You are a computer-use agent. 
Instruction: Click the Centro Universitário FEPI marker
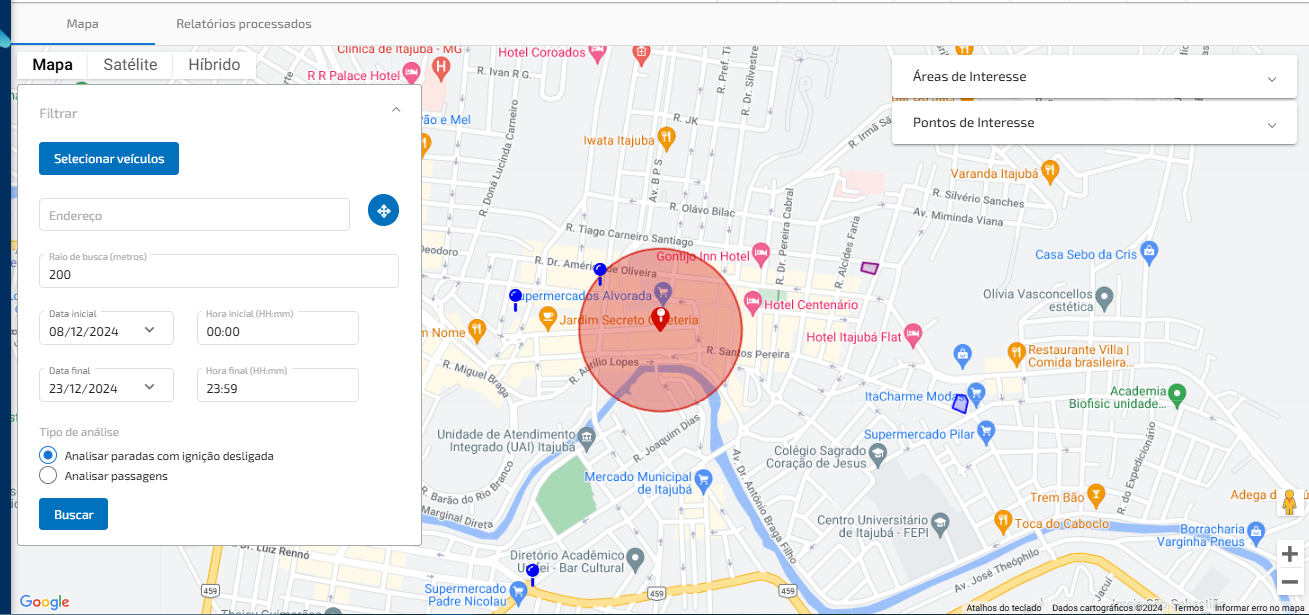[939, 523]
